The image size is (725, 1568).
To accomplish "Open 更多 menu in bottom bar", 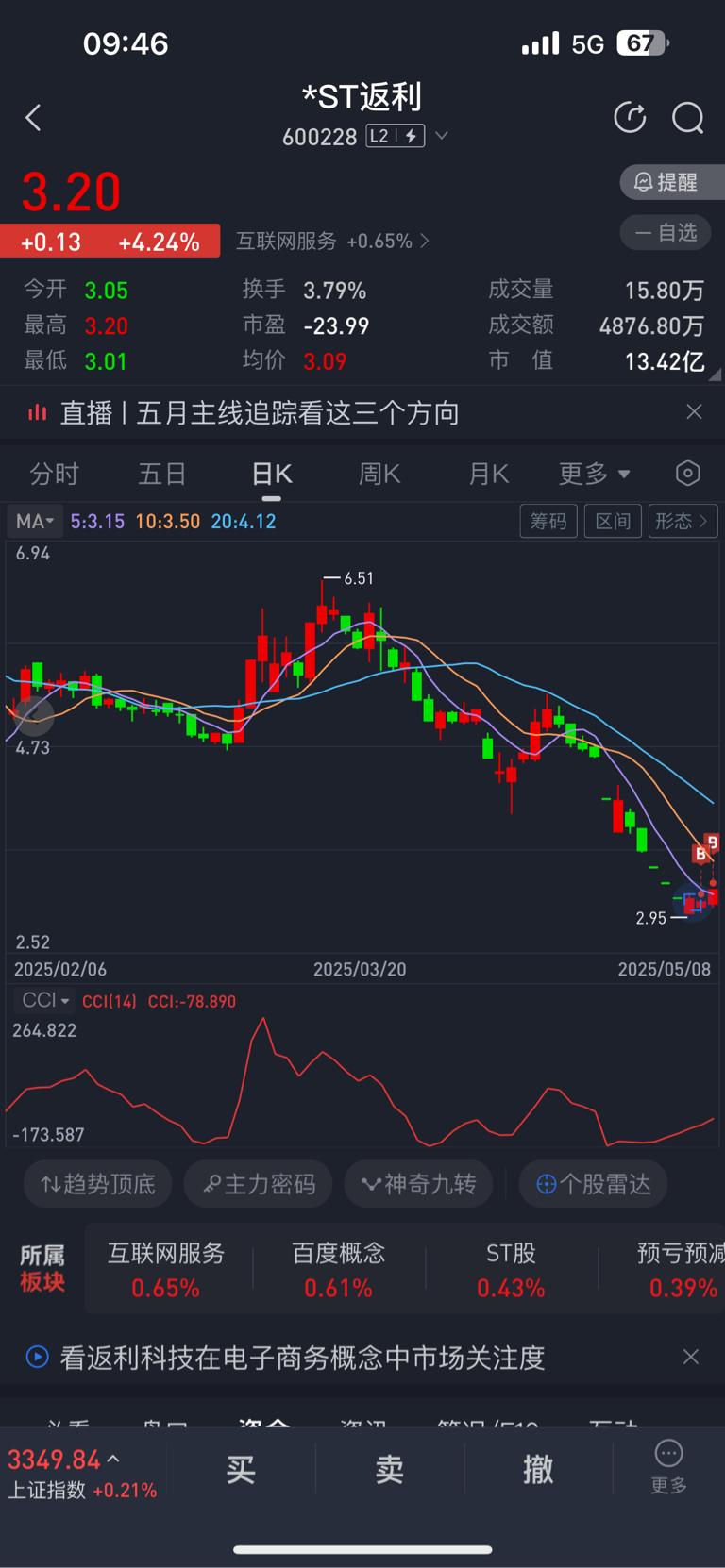I will (668, 1467).
